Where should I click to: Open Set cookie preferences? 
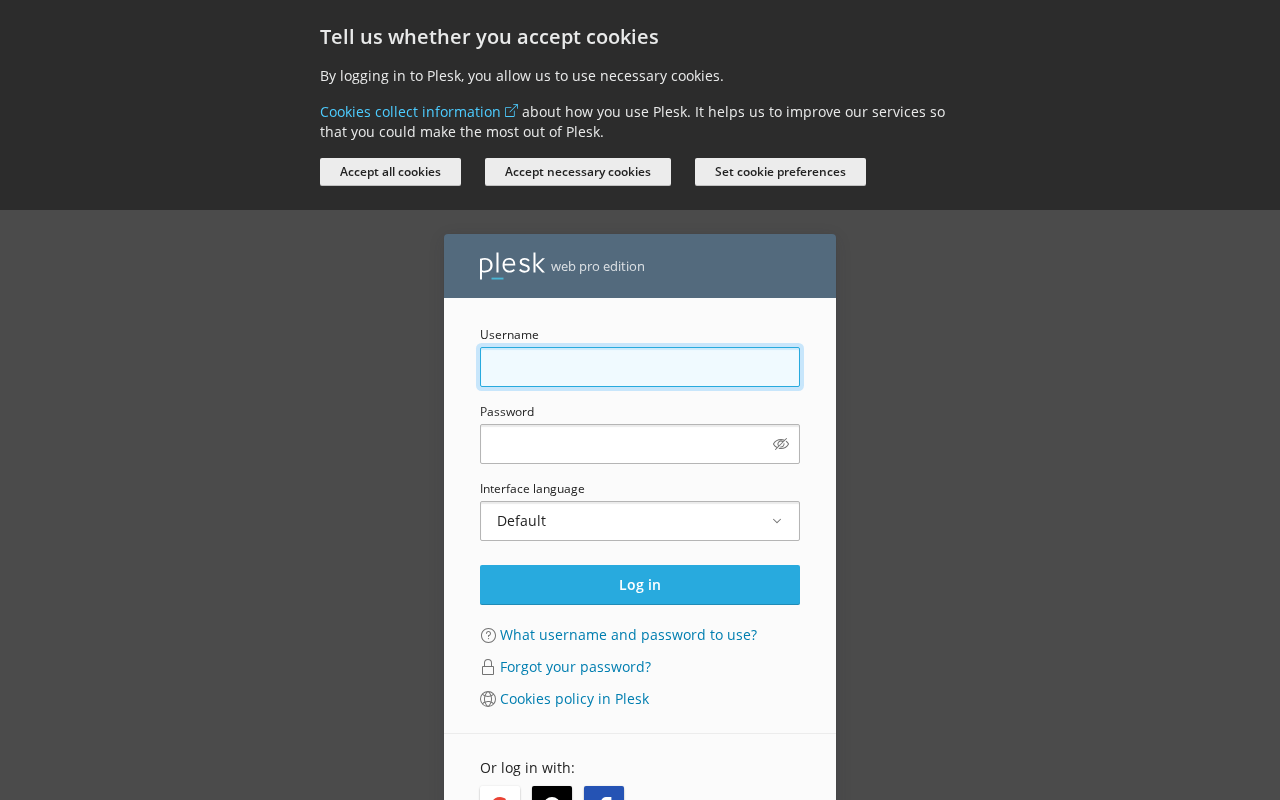click(x=780, y=172)
